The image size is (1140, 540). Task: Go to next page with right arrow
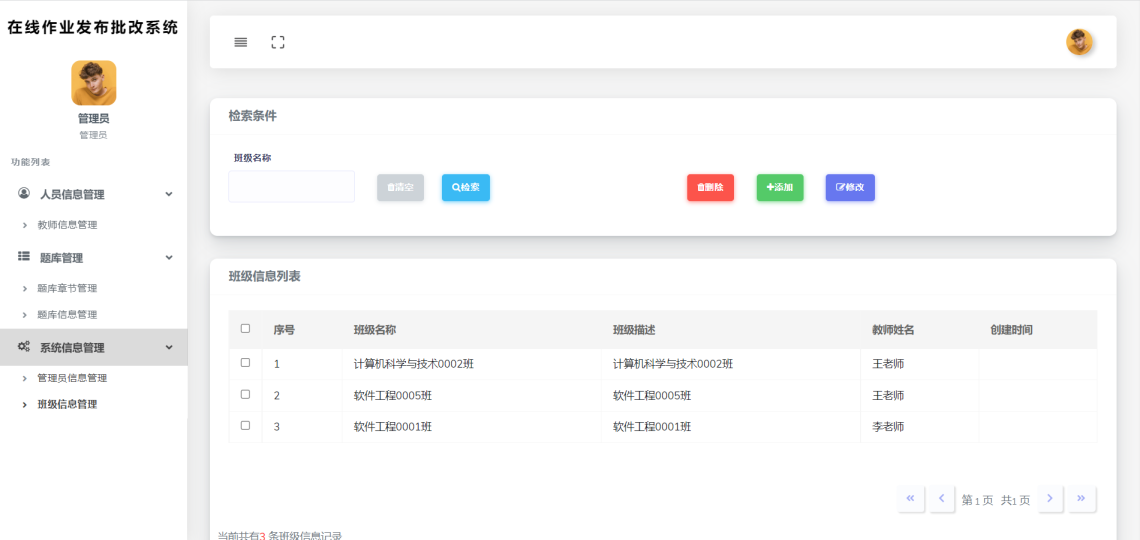point(1051,499)
